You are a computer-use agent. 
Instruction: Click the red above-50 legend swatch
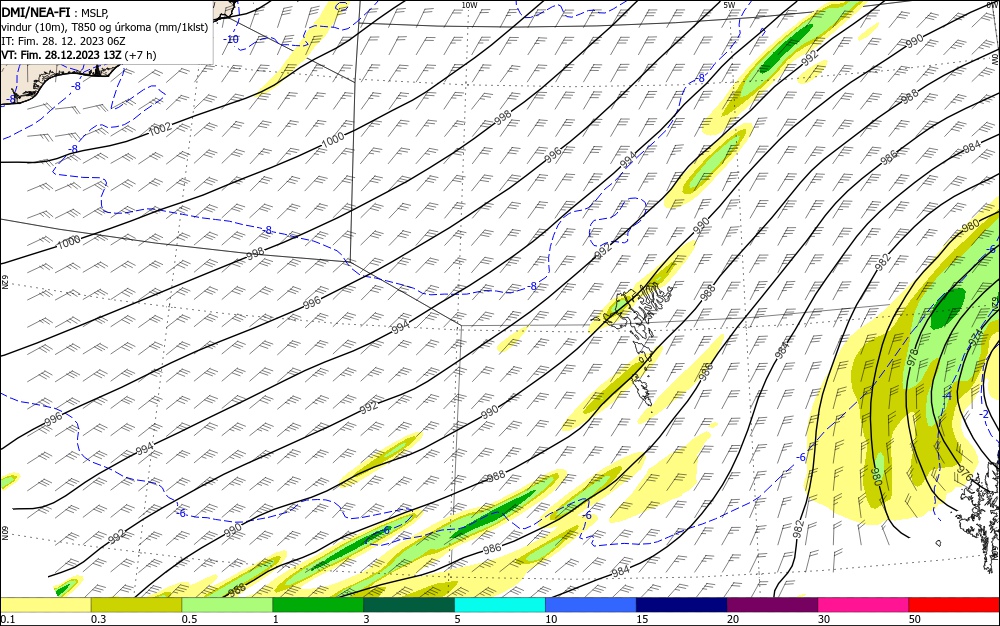(x=954, y=605)
